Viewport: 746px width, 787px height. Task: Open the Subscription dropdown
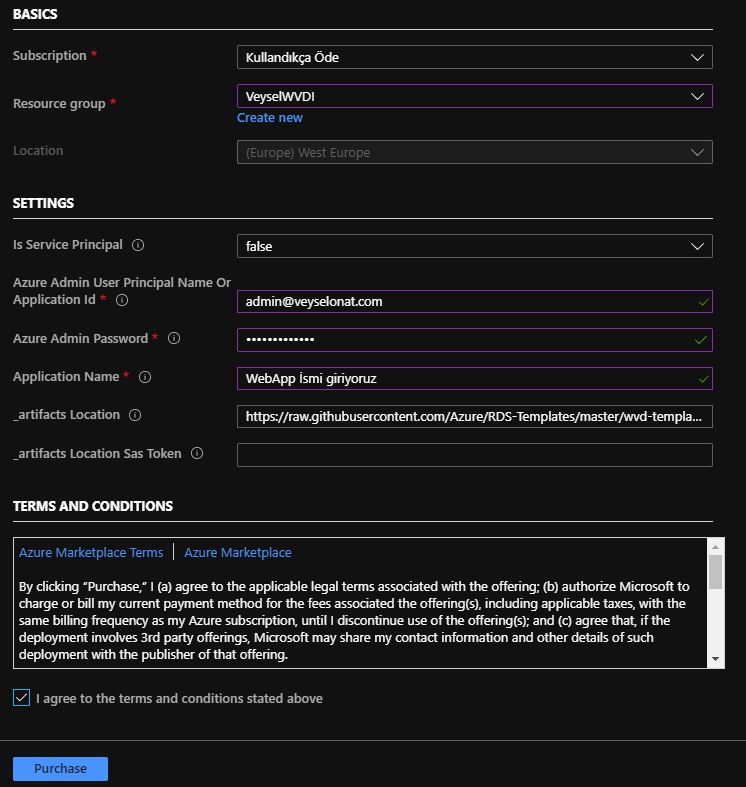tap(474, 57)
